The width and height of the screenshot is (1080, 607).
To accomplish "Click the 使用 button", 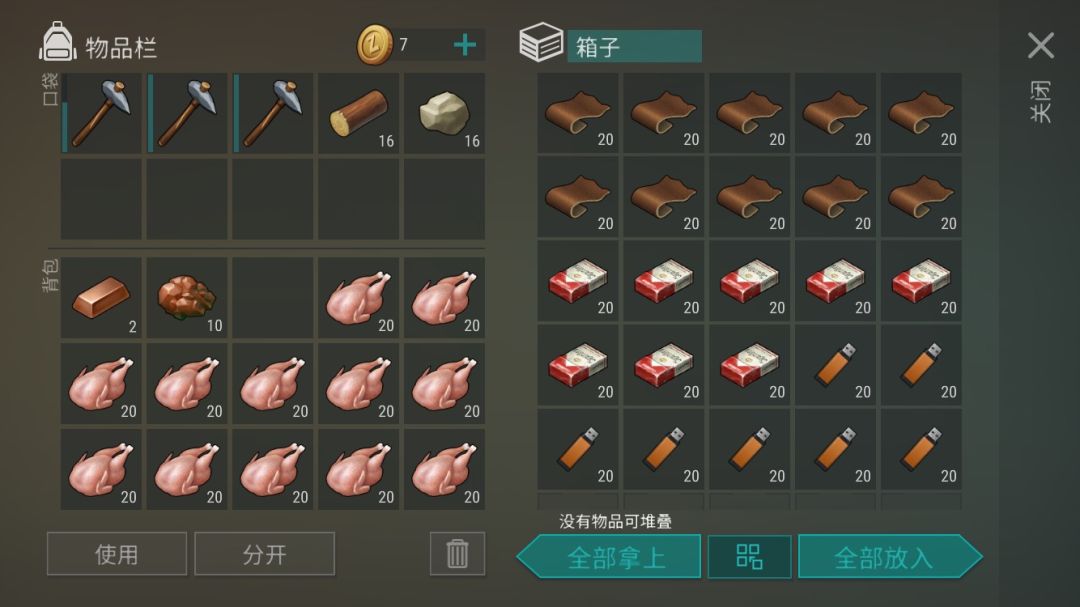I will [x=116, y=553].
